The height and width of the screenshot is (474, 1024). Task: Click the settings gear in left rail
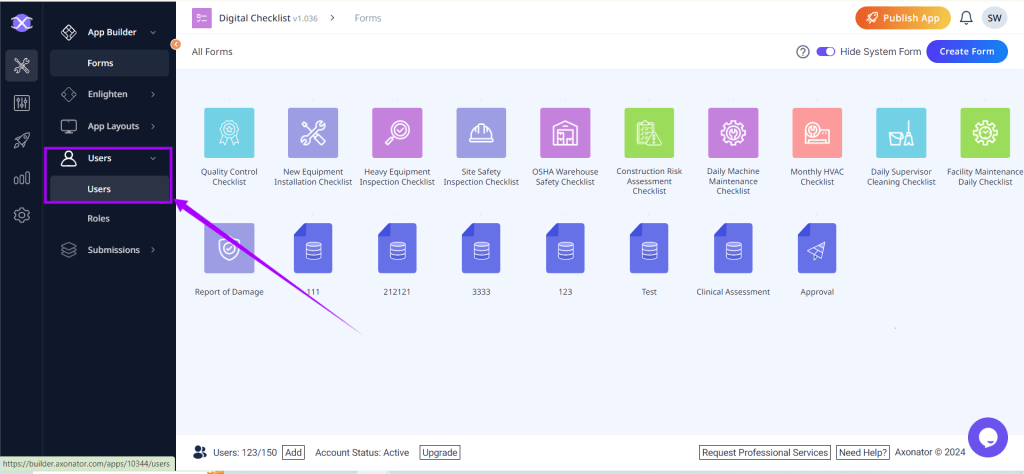pyautogui.click(x=21, y=215)
